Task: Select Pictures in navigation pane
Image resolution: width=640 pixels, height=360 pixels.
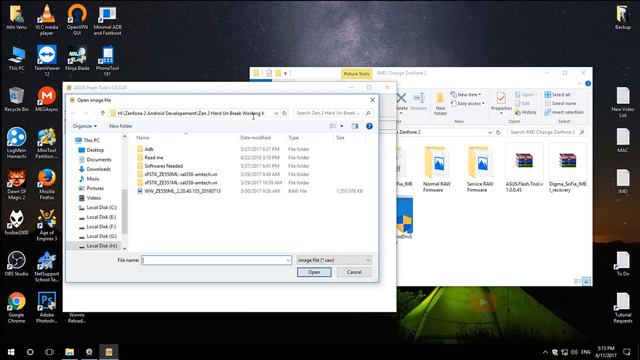Action: [x=91, y=188]
